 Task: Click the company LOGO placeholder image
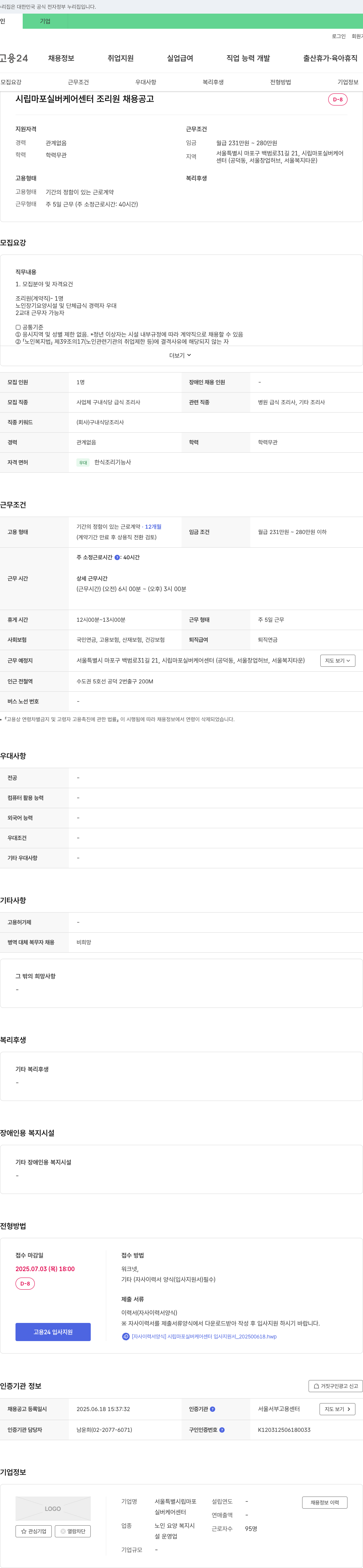tap(53, 1508)
